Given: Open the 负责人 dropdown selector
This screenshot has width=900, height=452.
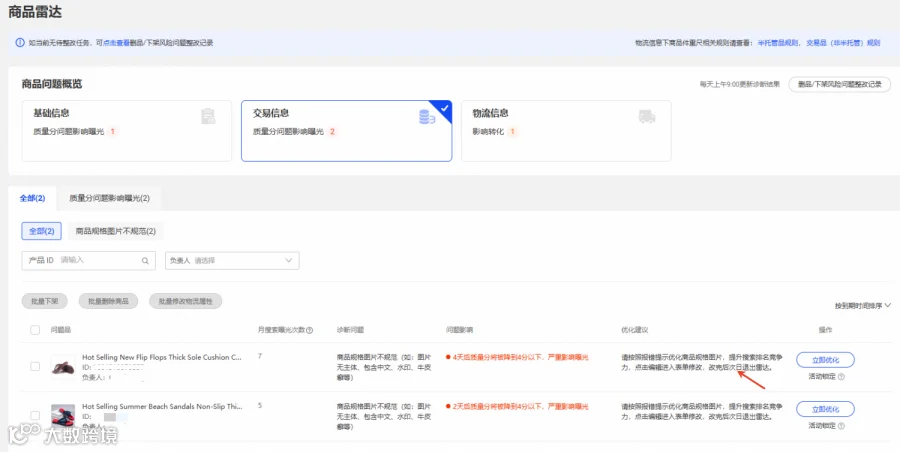Looking at the screenshot, I should pos(232,260).
